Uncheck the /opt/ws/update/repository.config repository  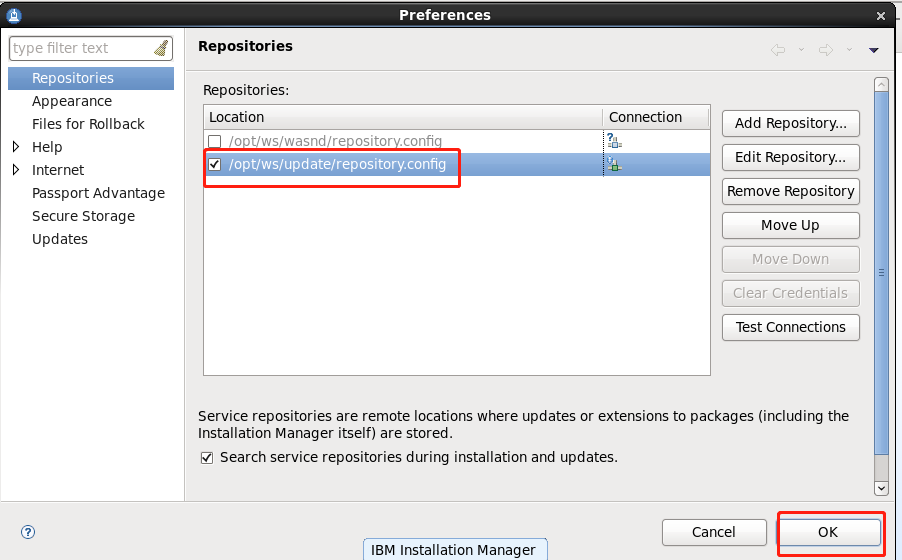click(x=215, y=164)
